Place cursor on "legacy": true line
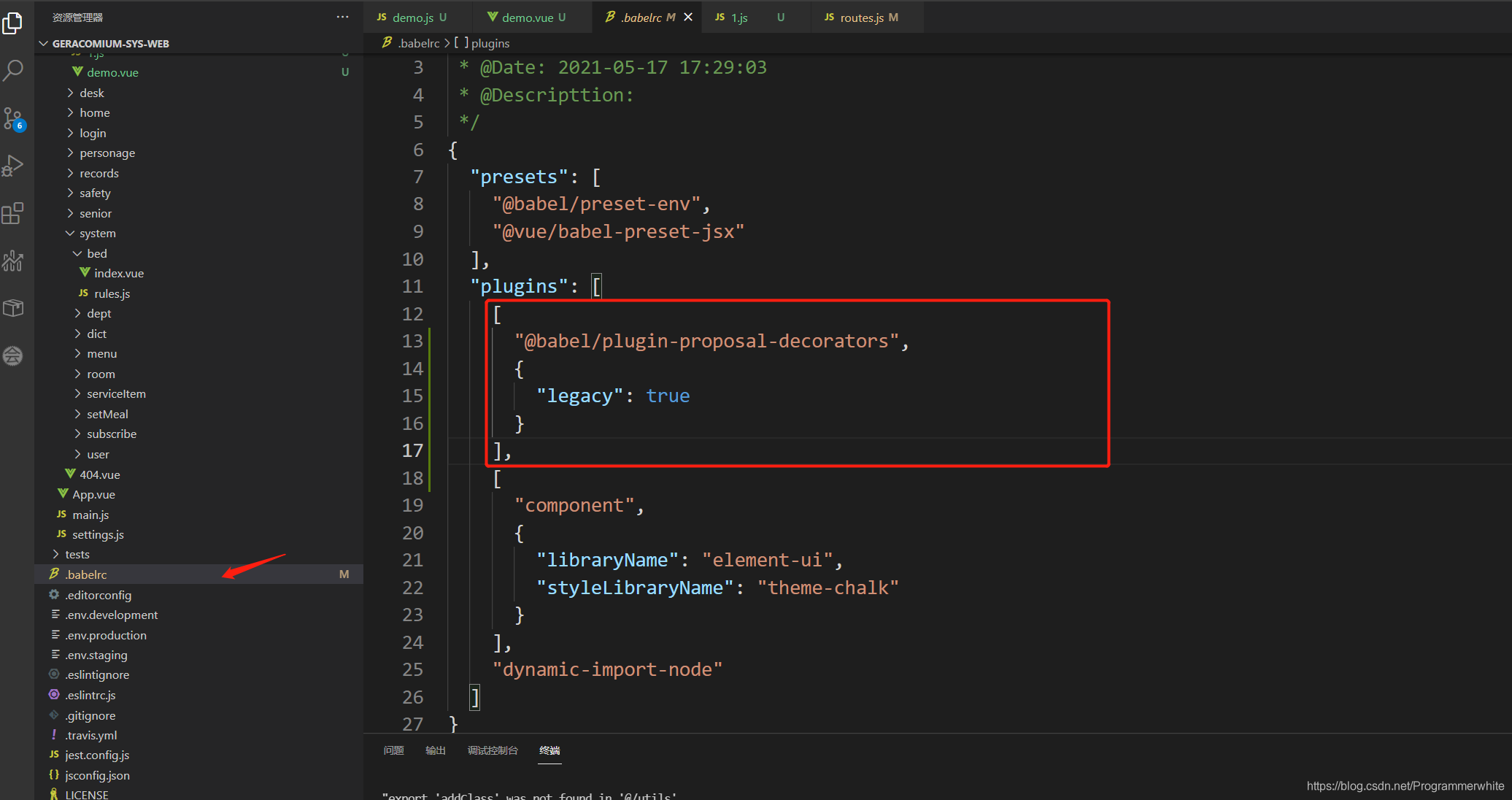Image resolution: width=1512 pixels, height=800 pixels. click(x=613, y=396)
